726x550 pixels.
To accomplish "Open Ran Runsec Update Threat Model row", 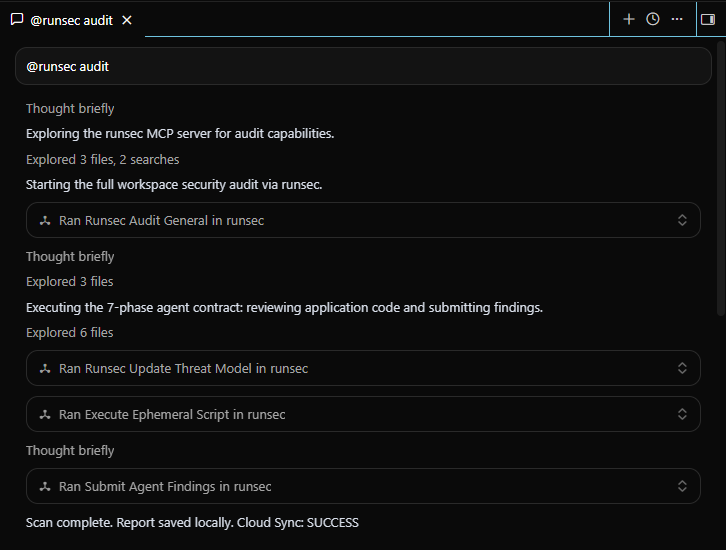I will coord(363,368).
